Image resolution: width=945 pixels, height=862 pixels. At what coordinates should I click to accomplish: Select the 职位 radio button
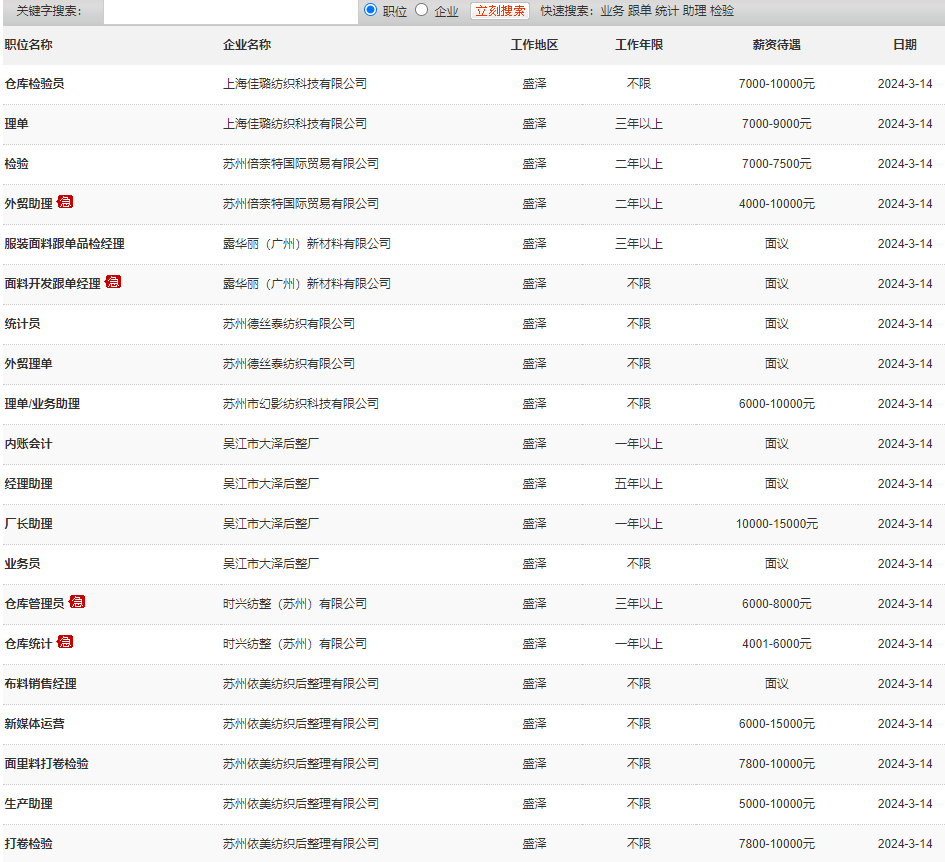[372, 12]
